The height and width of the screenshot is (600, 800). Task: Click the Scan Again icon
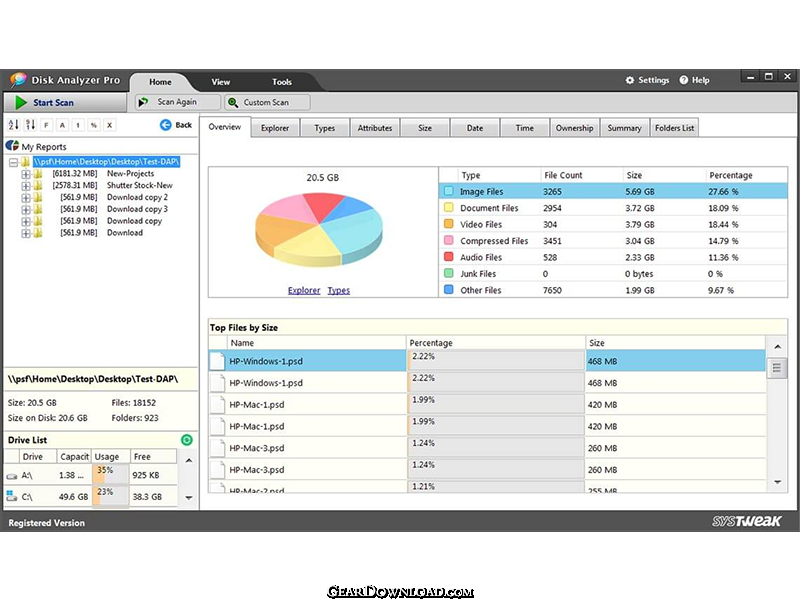pos(143,102)
